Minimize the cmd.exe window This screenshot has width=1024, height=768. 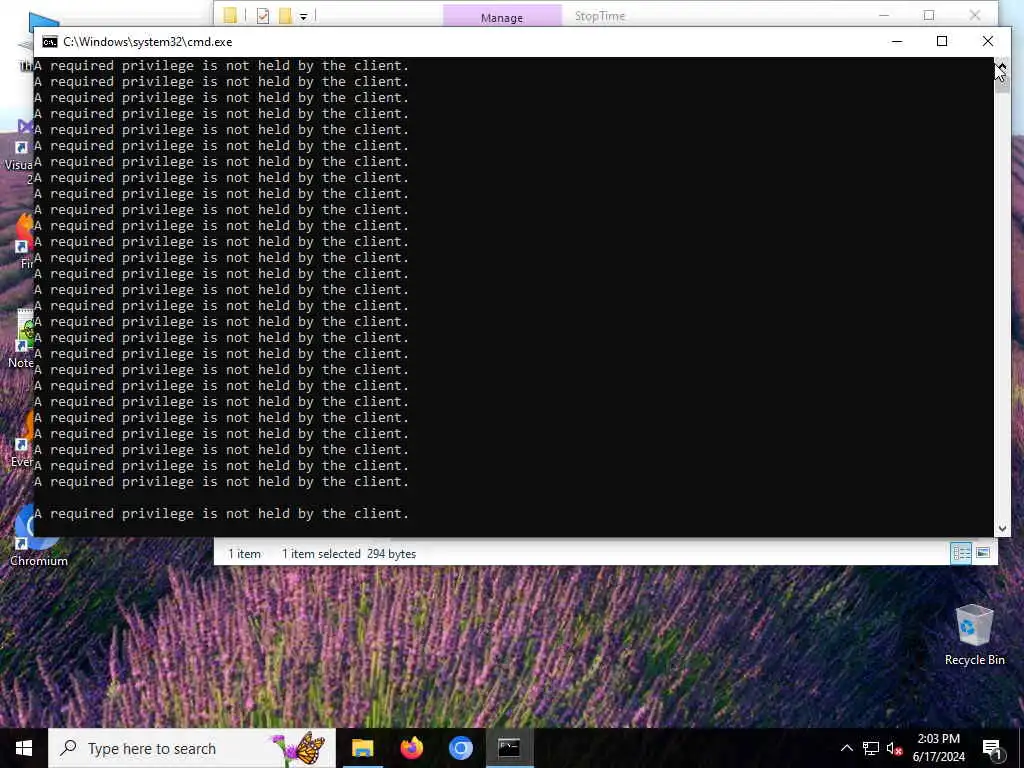pos(897,41)
